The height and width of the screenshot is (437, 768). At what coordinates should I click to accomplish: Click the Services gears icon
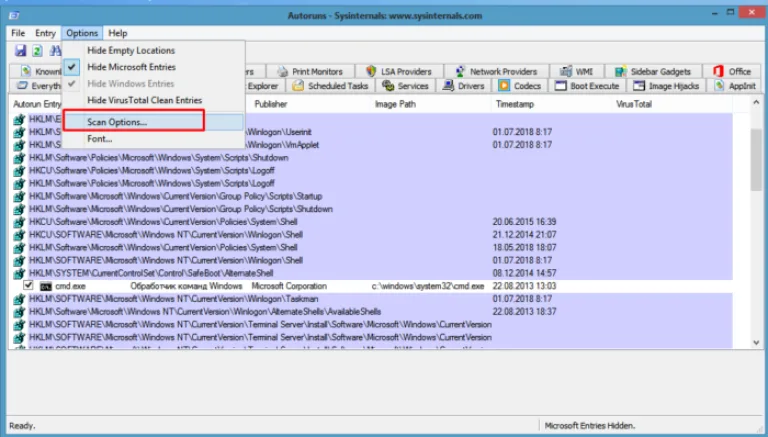(388, 86)
